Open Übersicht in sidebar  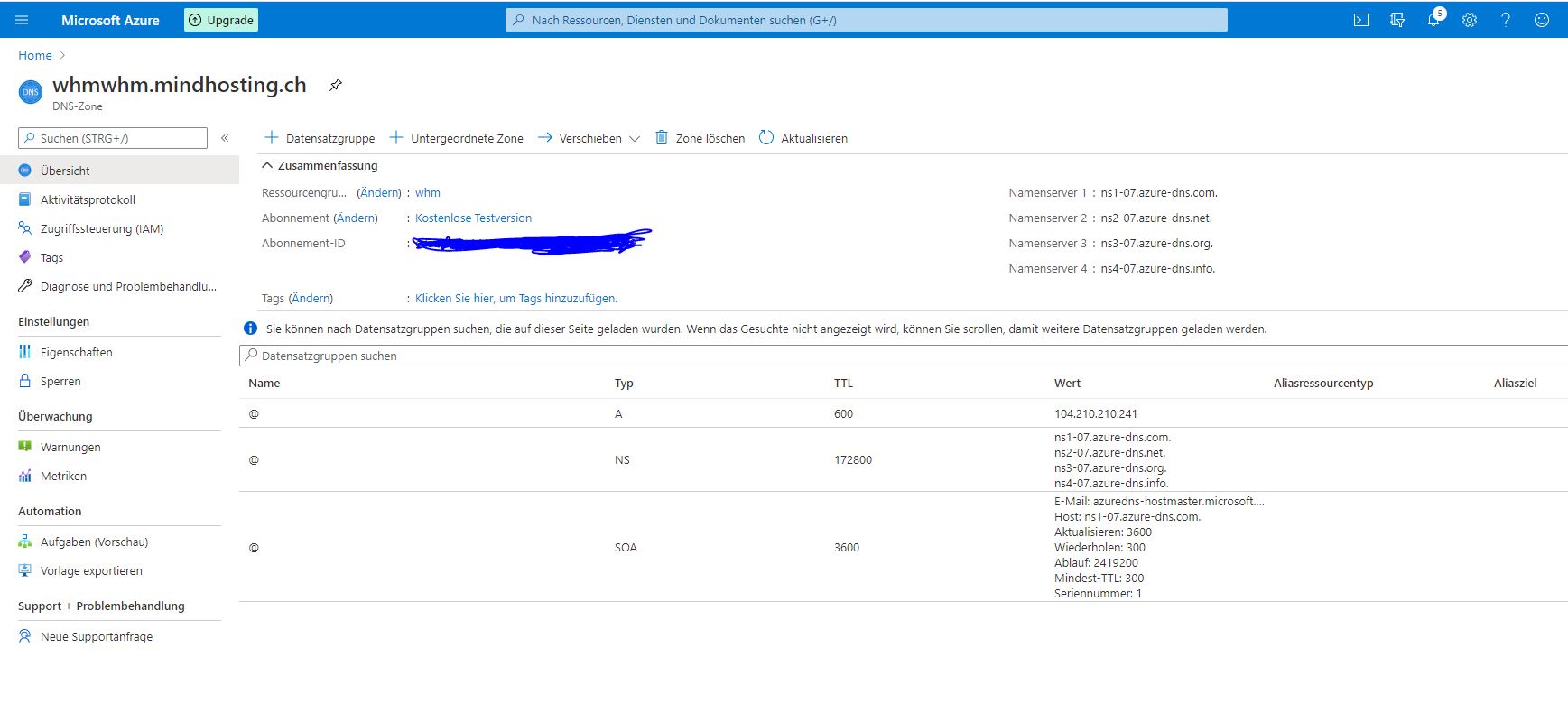[119, 171]
